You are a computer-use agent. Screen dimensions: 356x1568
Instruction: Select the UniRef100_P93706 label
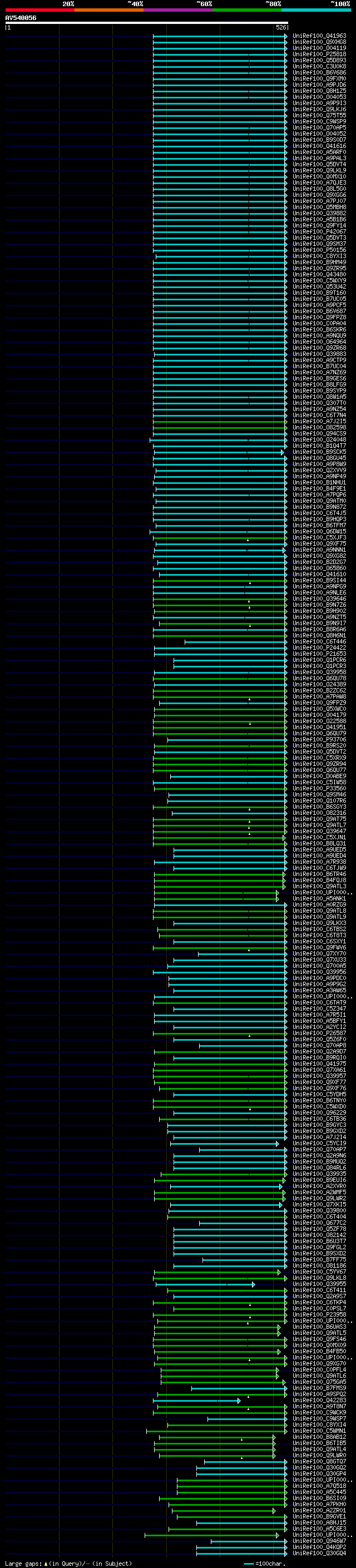coord(319,739)
